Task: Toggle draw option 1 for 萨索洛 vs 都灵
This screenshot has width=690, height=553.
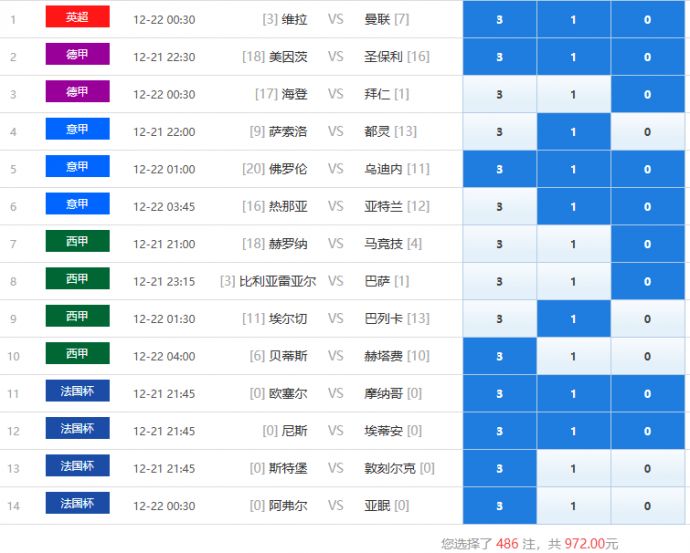Action: 573,132
